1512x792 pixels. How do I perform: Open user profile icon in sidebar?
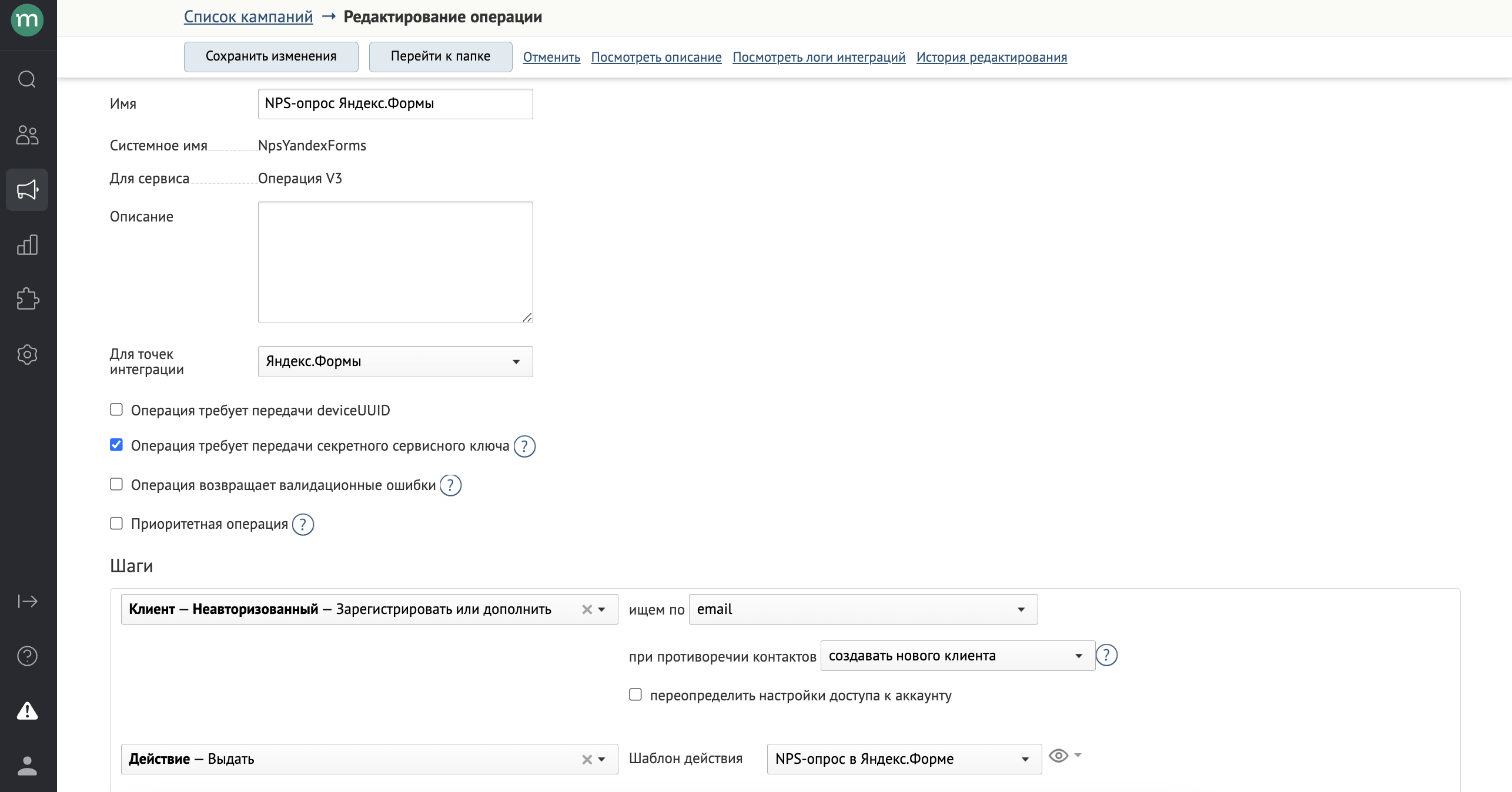[27, 766]
